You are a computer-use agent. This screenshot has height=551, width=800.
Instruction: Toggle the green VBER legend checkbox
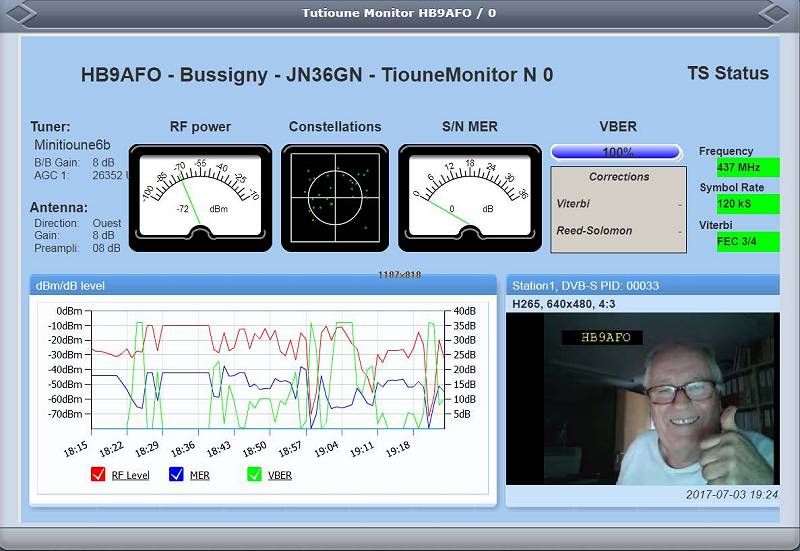254,475
